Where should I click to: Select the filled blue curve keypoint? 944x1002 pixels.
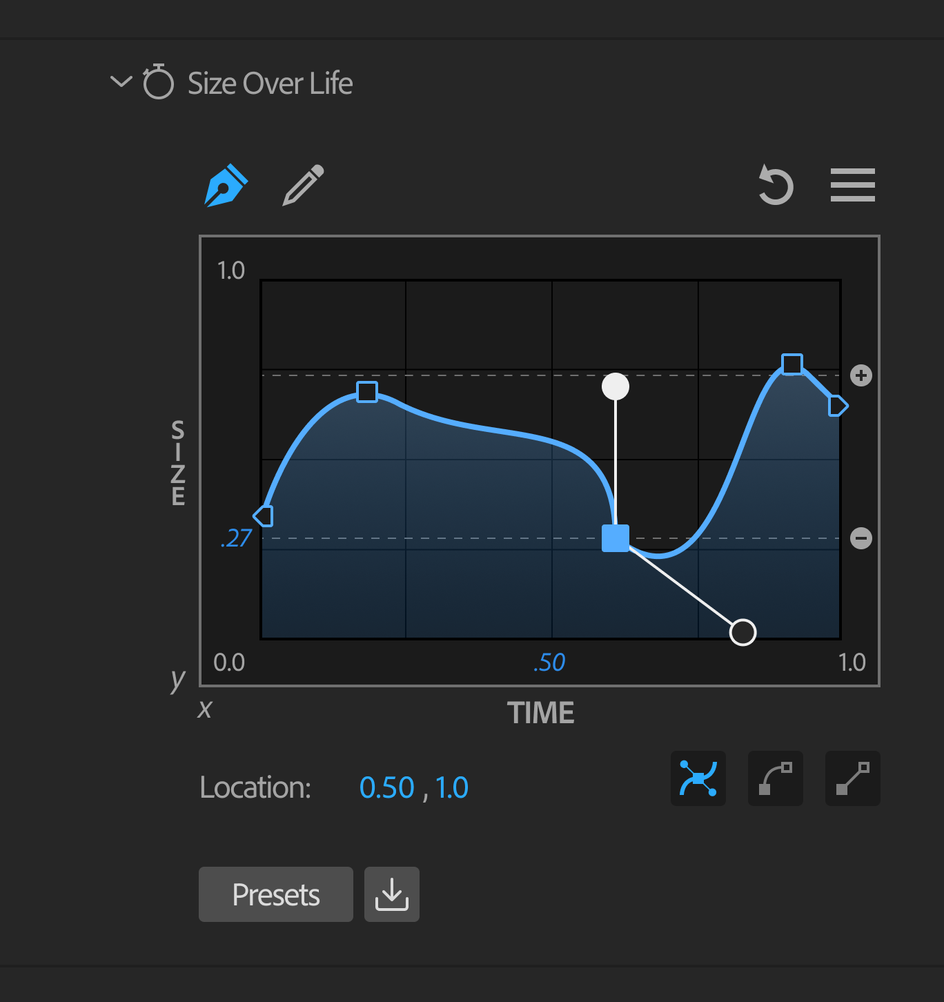point(615,538)
